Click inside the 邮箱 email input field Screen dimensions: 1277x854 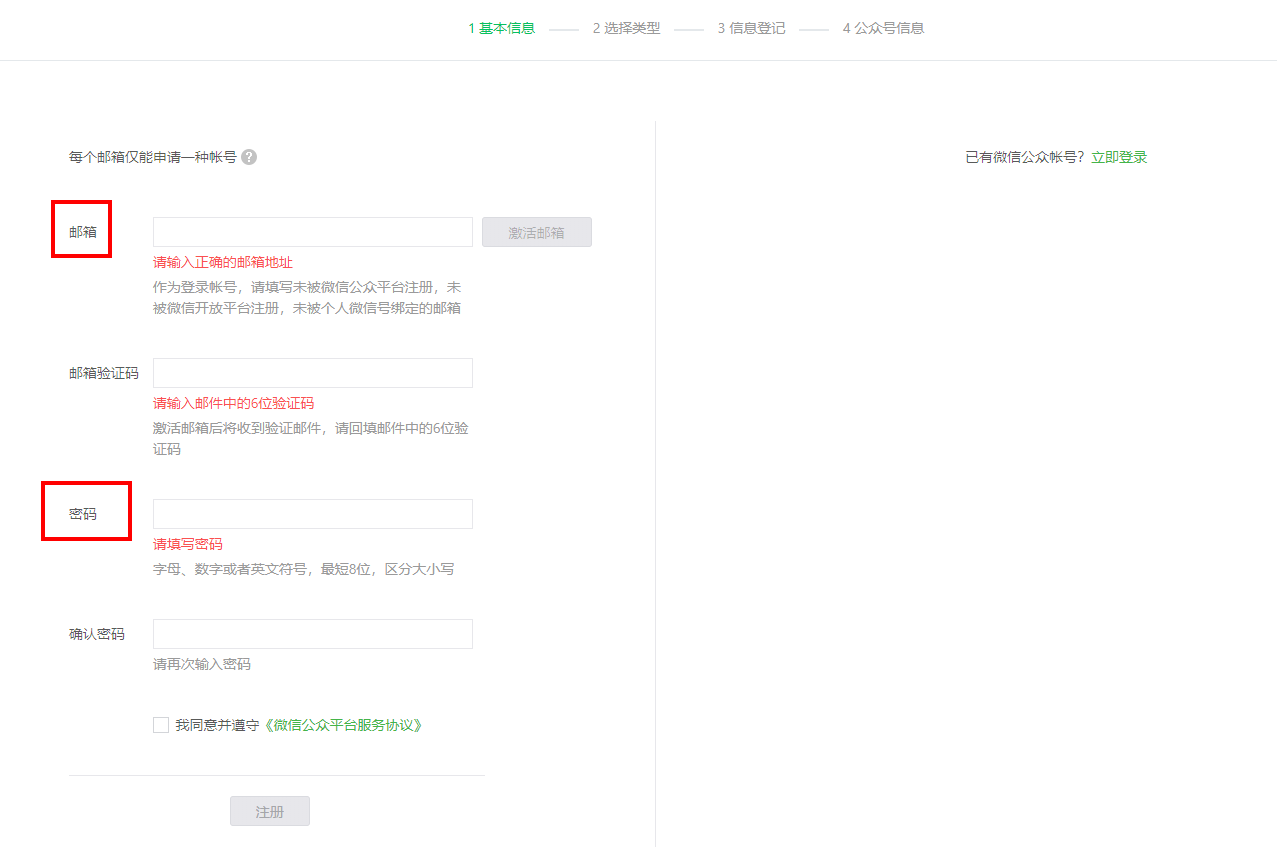(x=311, y=231)
